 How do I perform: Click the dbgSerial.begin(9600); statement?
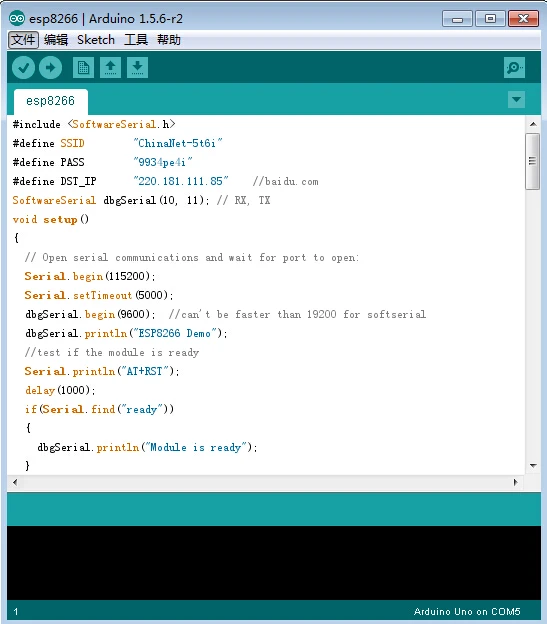(90, 314)
